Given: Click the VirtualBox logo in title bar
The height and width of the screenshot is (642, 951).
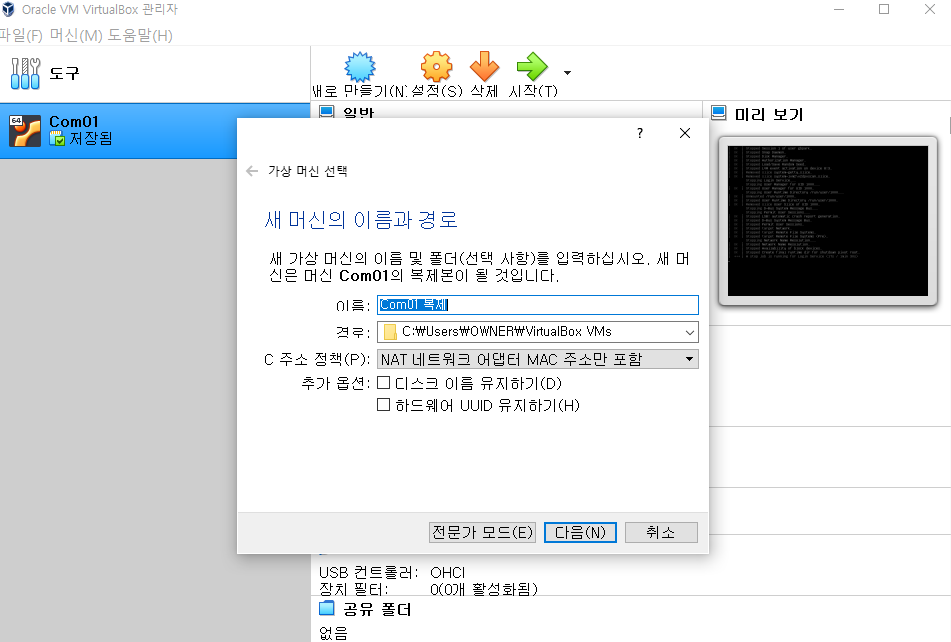Looking at the screenshot, I should 8,9.
